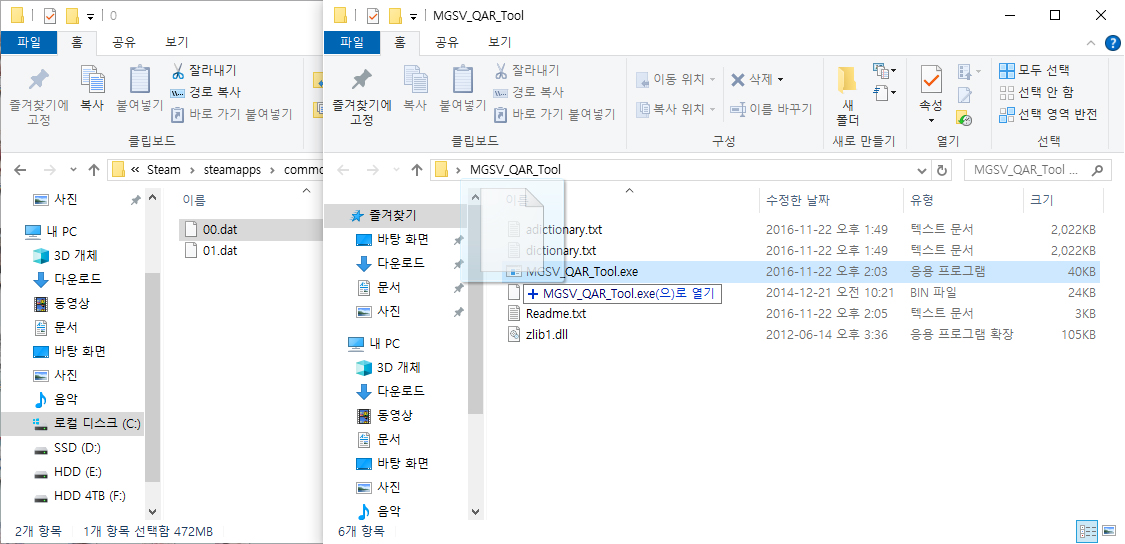Open 파일 tab in MGSV_QAR_Tool window
1125x544 pixels.
pos(352,42)
